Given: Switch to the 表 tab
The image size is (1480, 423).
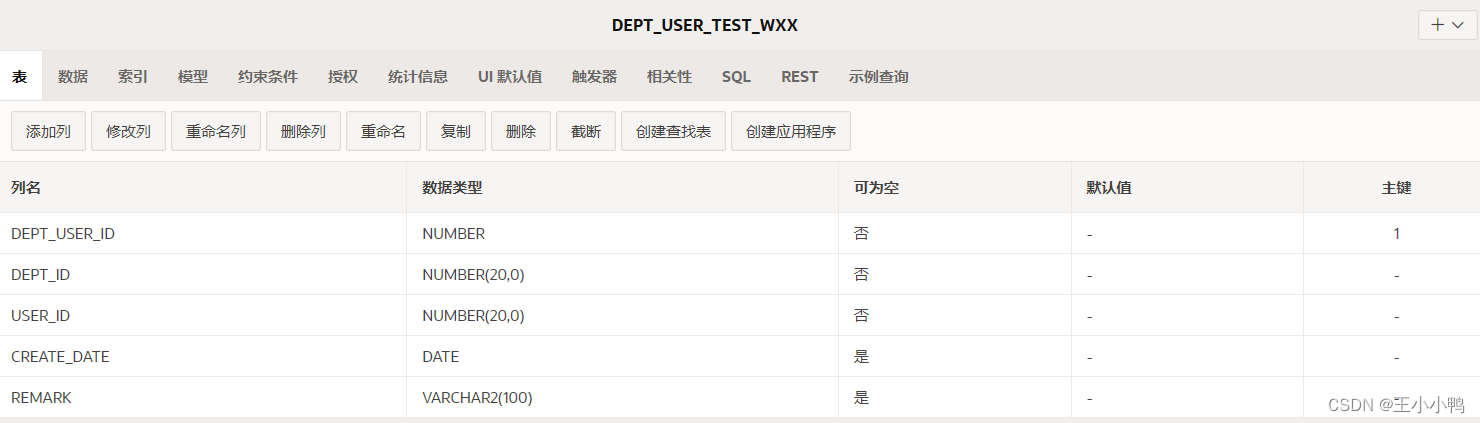Looking at the screenshot, I should tap(20, 76).
